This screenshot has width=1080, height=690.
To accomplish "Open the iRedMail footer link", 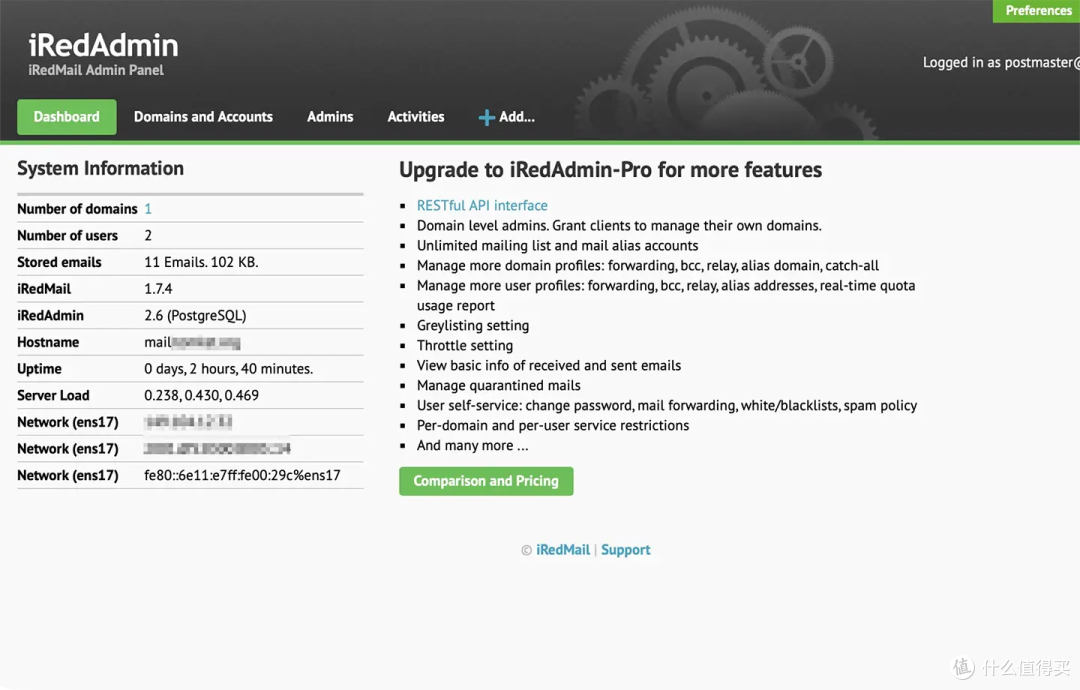I will point(563,550).
